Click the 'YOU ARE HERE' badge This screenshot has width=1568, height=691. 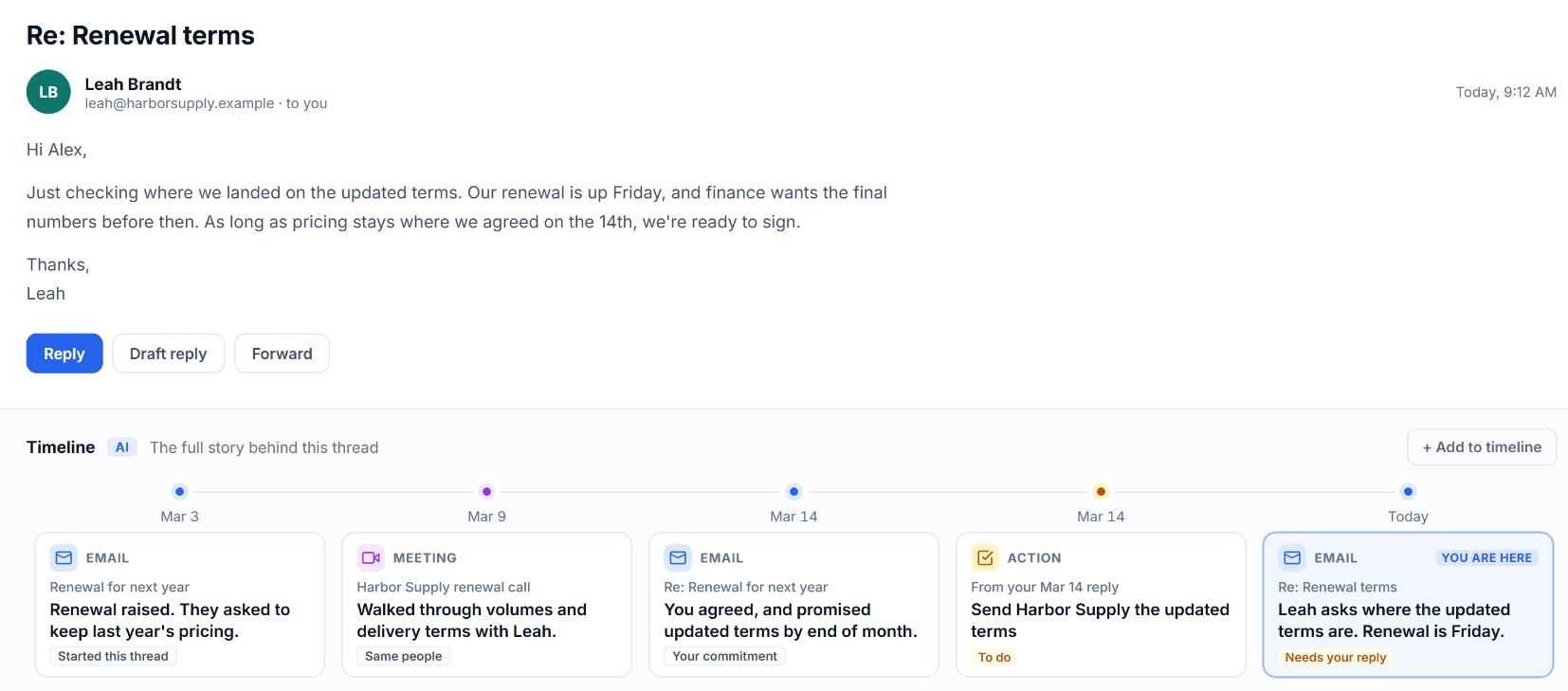pos(1486,557)
